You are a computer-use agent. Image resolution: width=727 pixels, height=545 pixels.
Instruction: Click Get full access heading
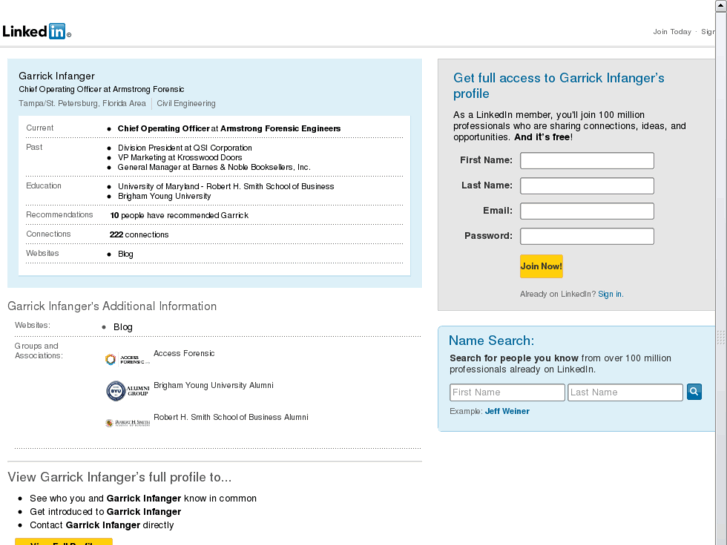(559, 86)
